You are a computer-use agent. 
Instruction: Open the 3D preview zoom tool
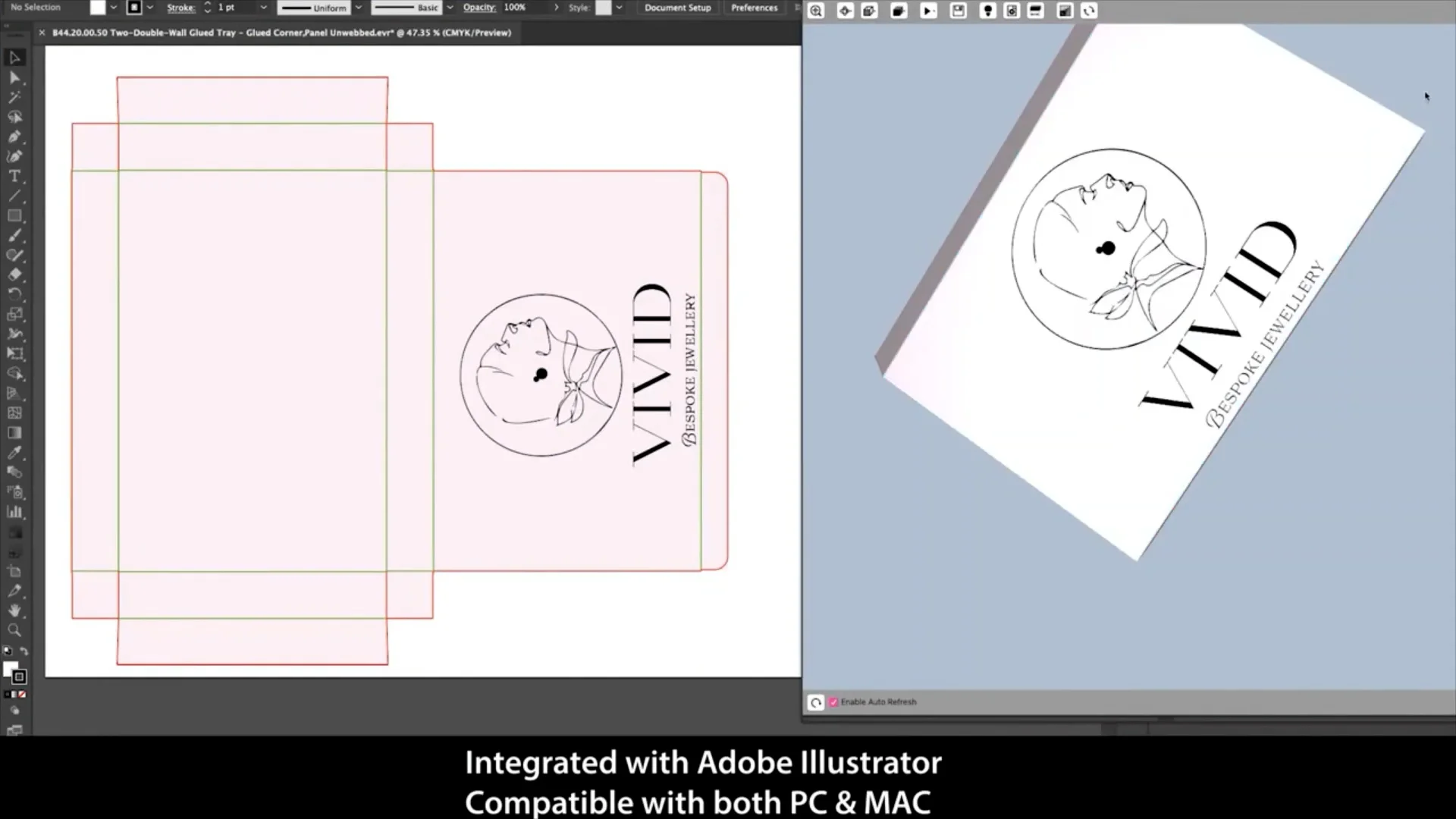[816, 11]
